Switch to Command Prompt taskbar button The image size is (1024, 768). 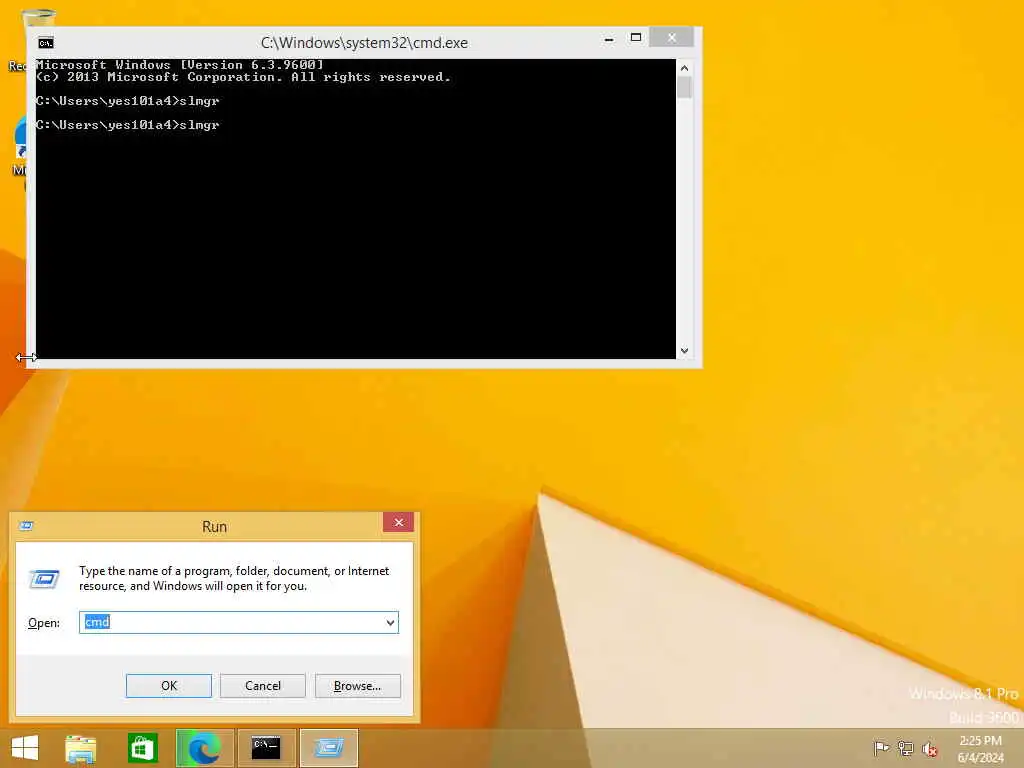point(266,748)
